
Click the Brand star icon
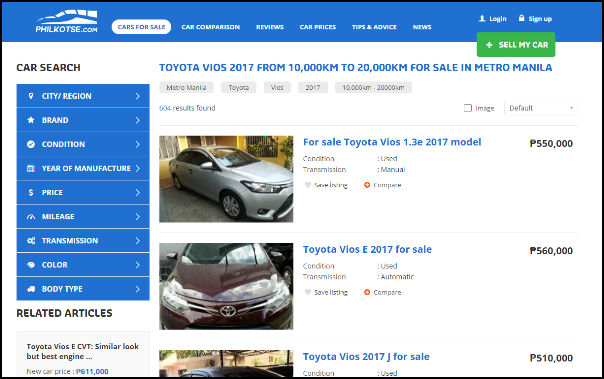pos(31,120)
